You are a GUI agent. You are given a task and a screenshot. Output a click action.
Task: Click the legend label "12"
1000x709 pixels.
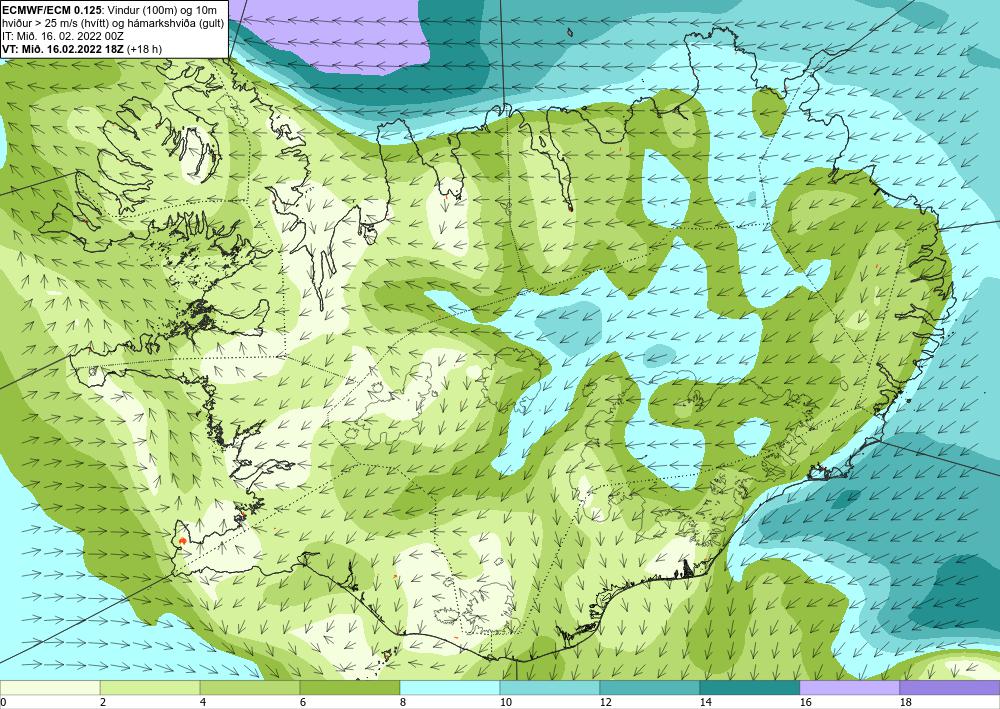tap(605, 702)
